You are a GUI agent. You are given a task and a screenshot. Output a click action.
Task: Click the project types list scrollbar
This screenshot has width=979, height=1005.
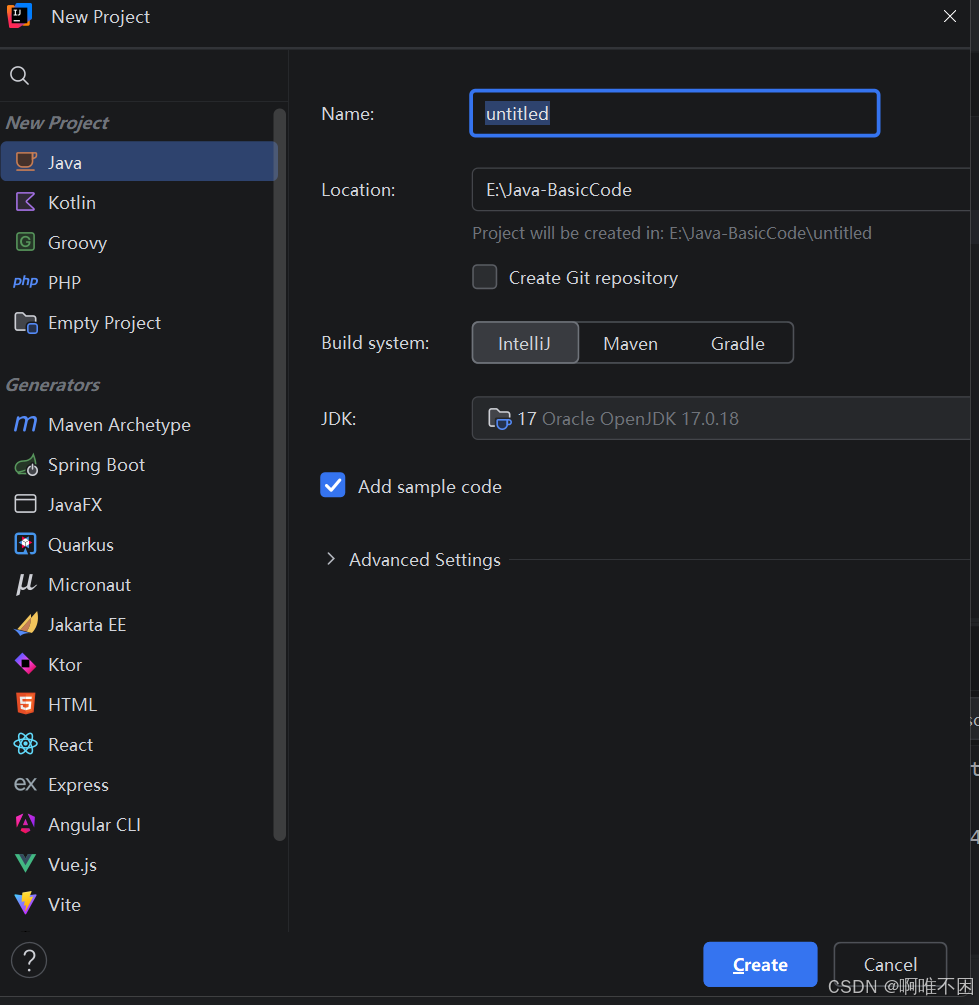coord(280,474)
